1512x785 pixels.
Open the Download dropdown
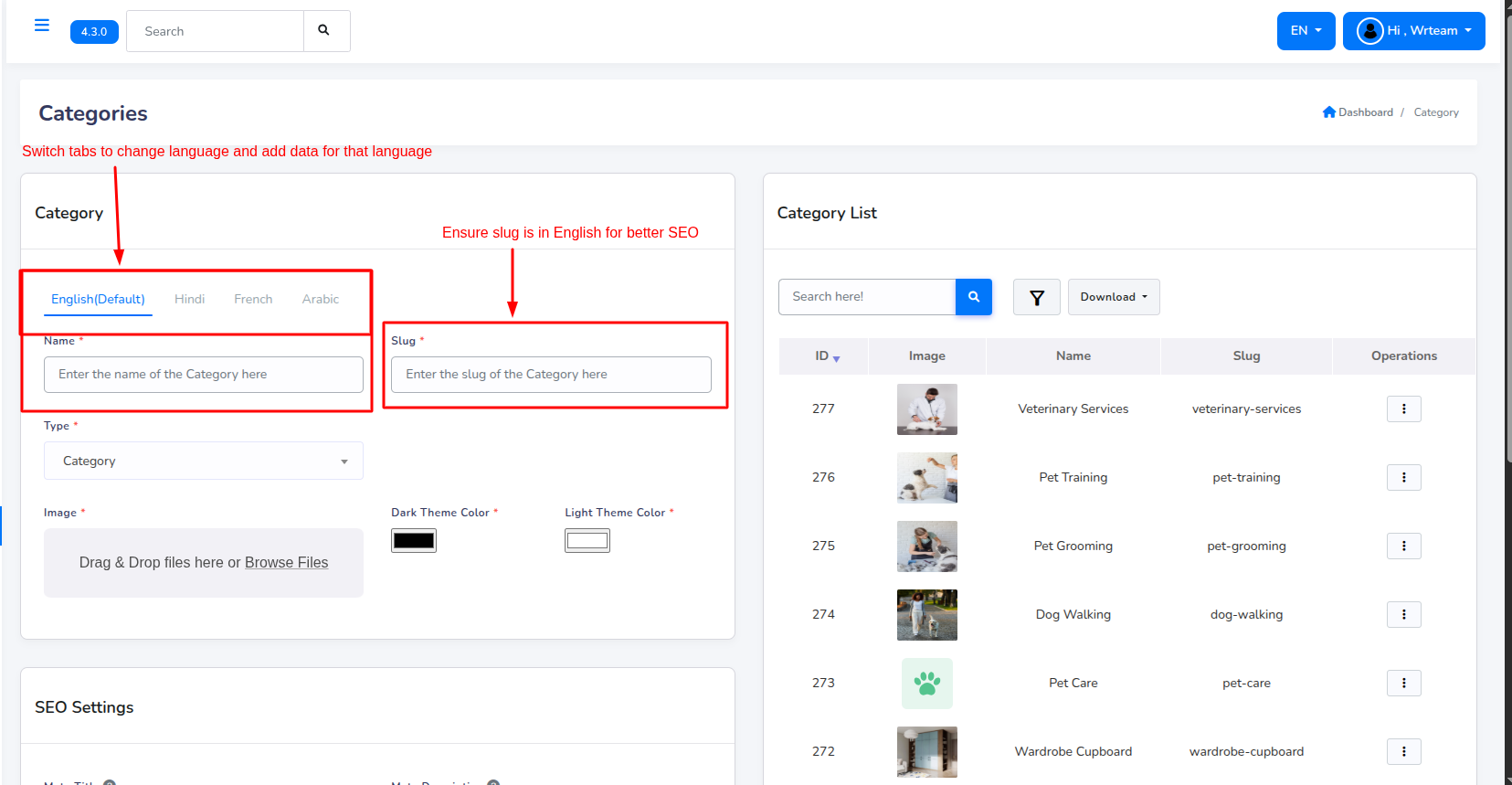tap(1113, 297)
